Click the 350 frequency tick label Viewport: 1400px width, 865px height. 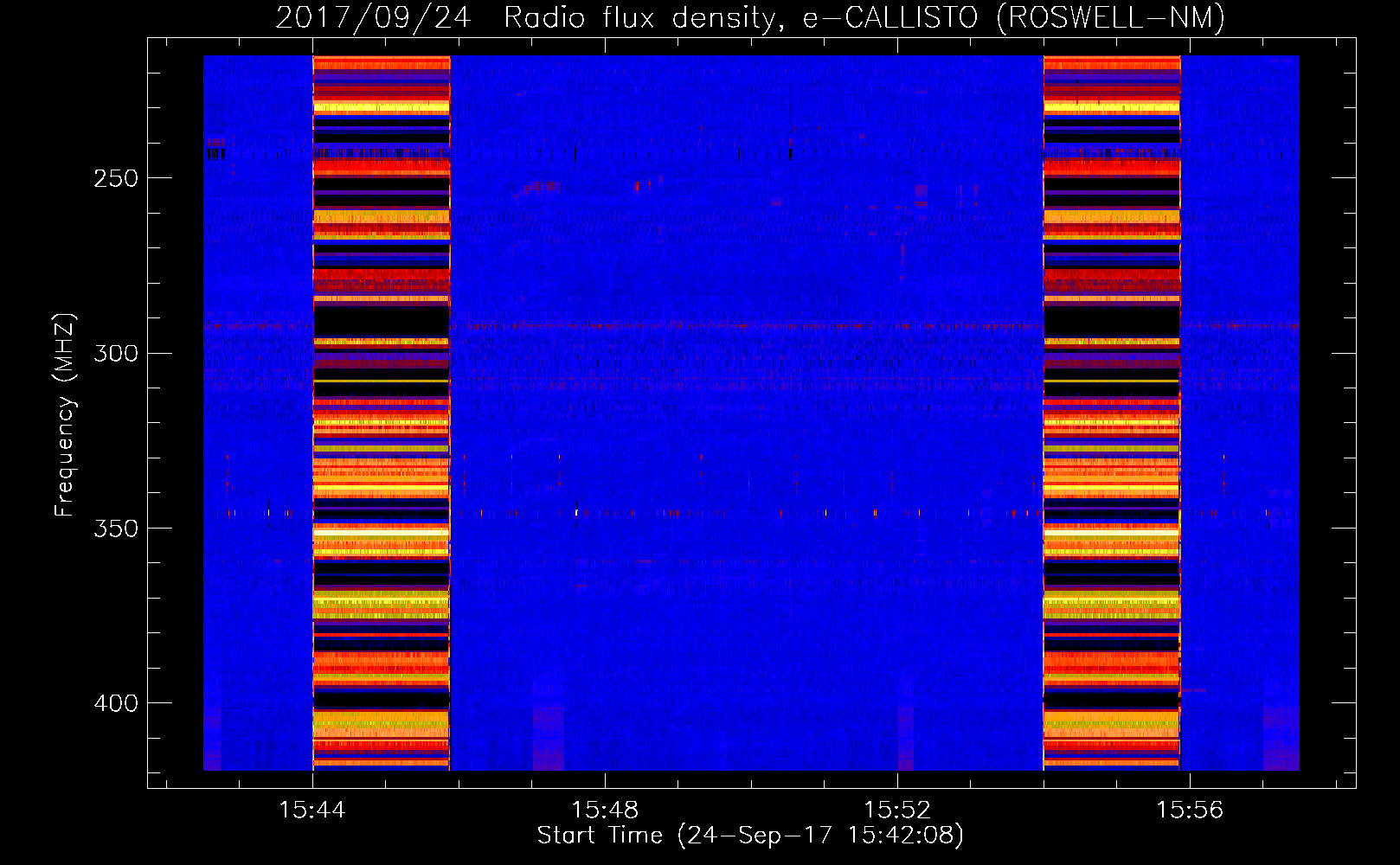click(x=116, y=528)
